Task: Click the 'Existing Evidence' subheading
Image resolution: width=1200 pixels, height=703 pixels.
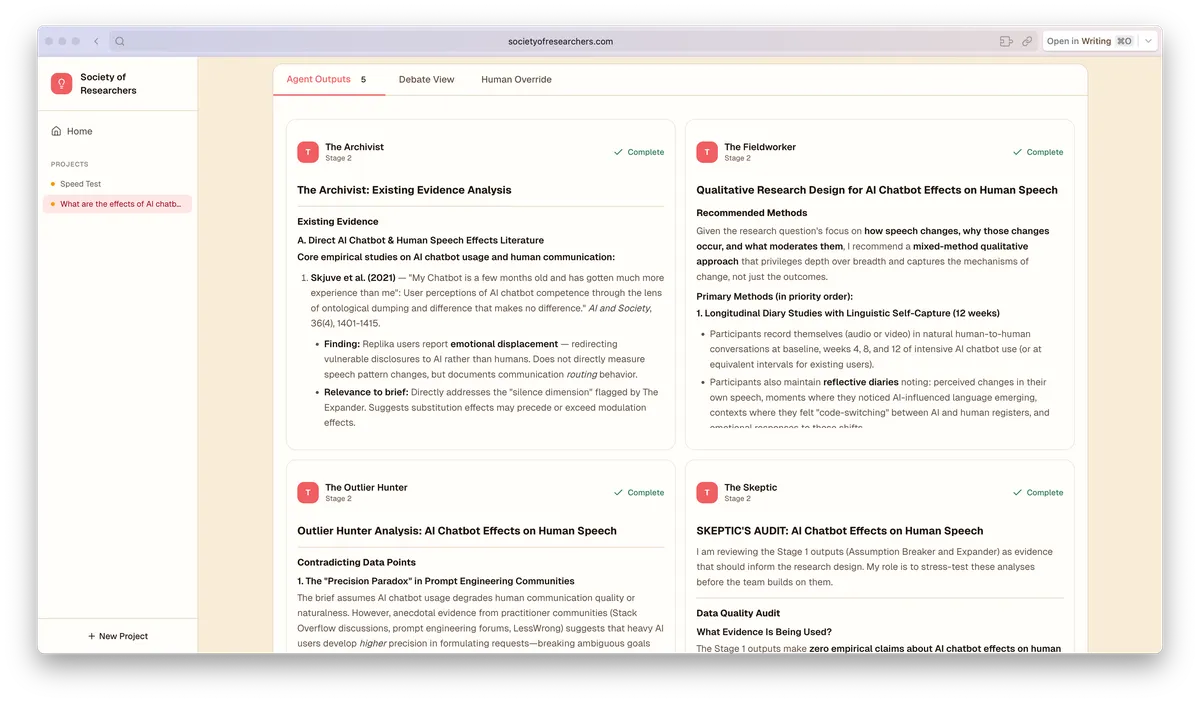Action: click(x=338, y=222)
